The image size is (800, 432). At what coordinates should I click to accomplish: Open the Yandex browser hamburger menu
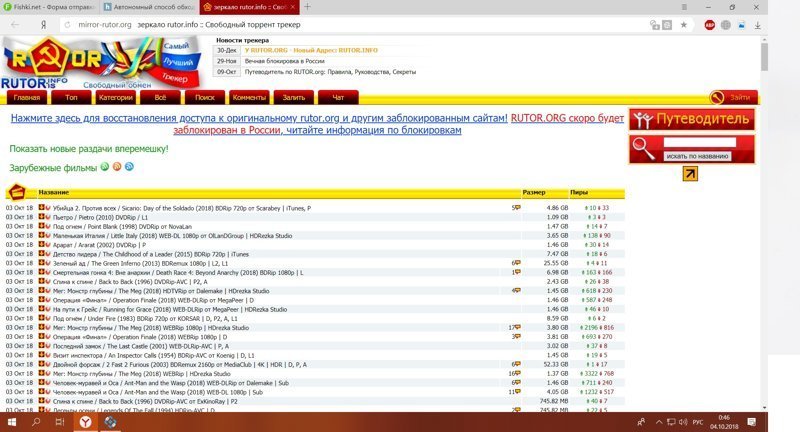[x=684, y=7]
